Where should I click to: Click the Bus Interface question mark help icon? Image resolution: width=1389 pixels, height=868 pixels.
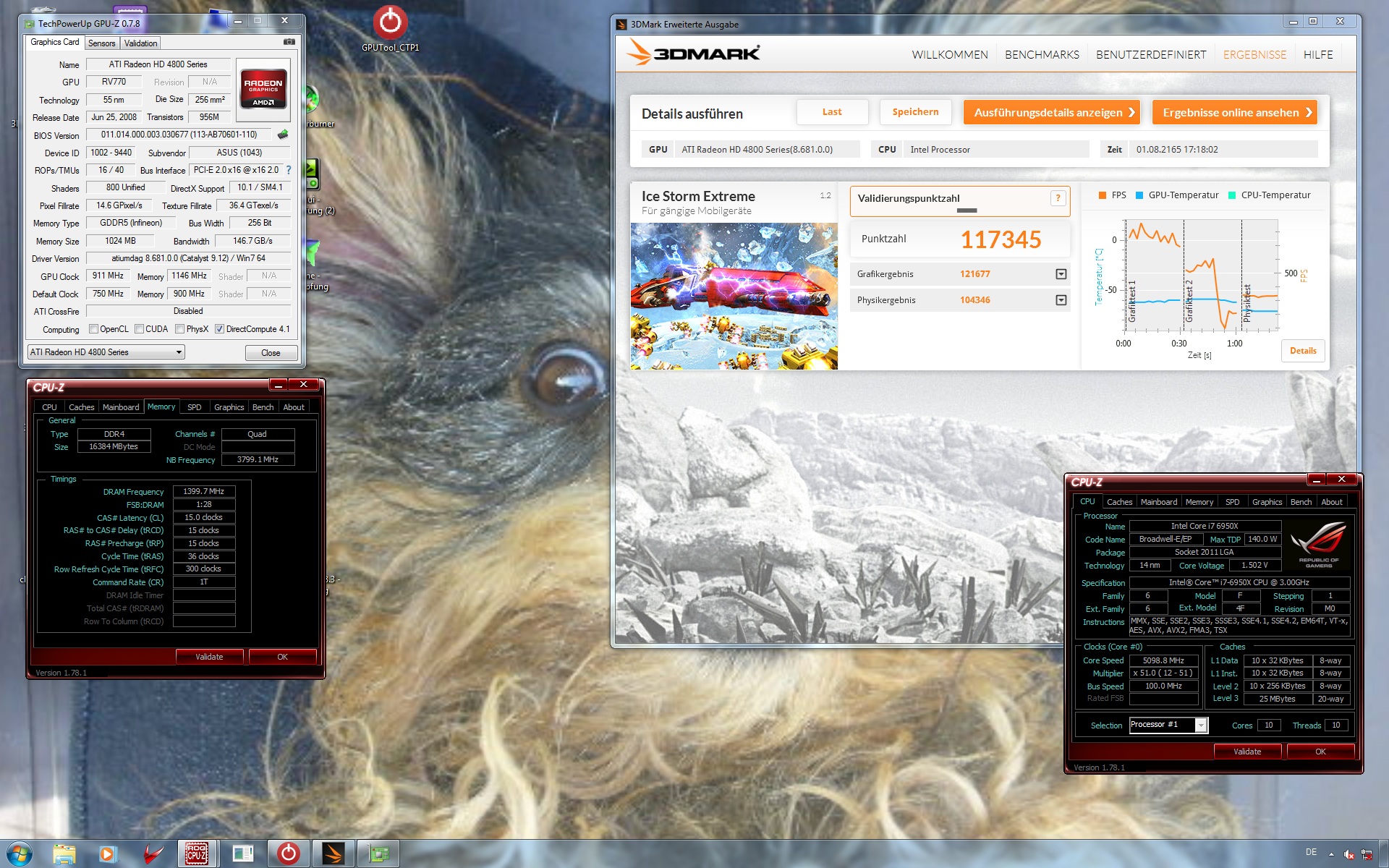pos(289,170)
